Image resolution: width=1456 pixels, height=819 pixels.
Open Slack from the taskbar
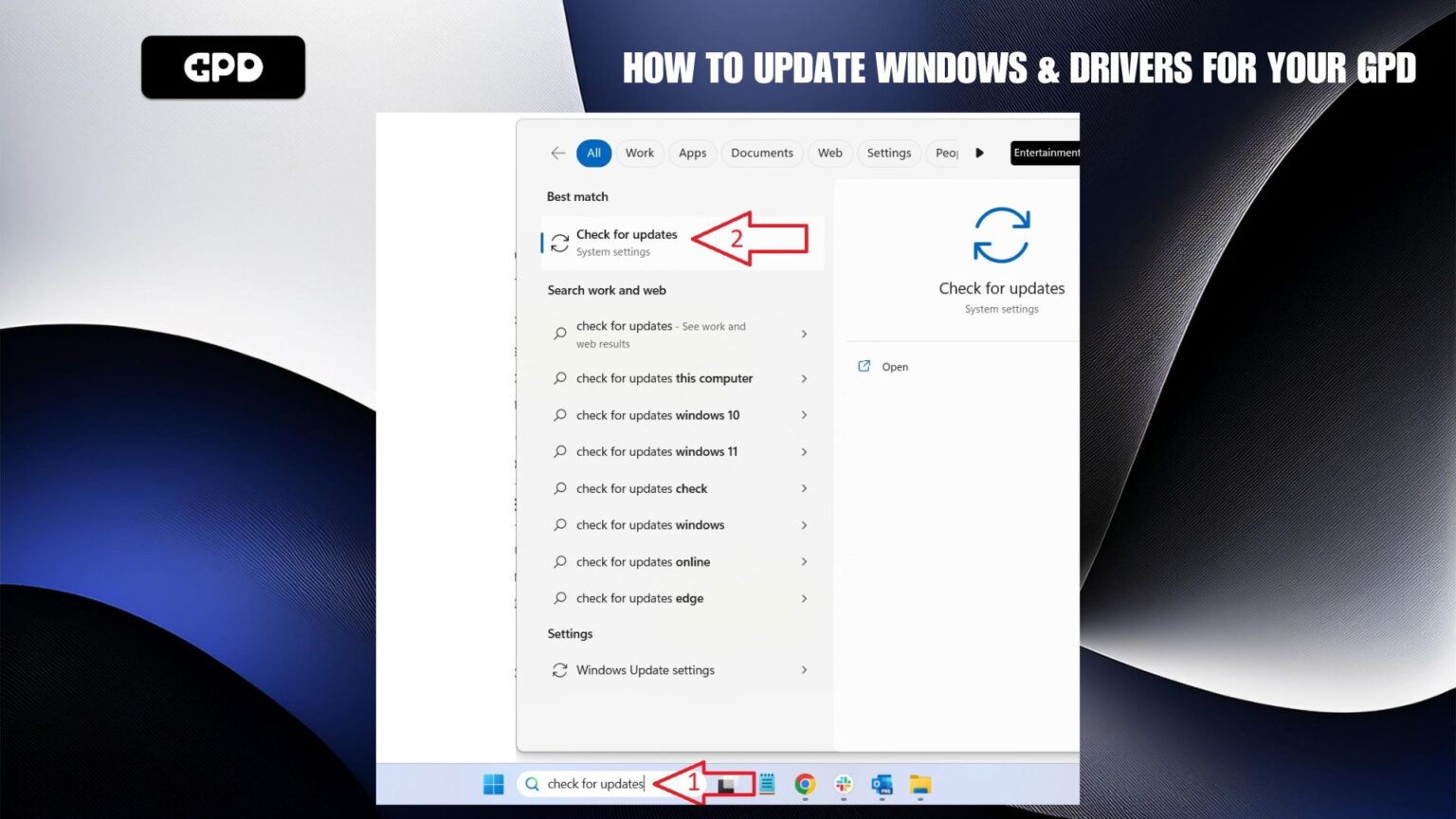point(843,786)
